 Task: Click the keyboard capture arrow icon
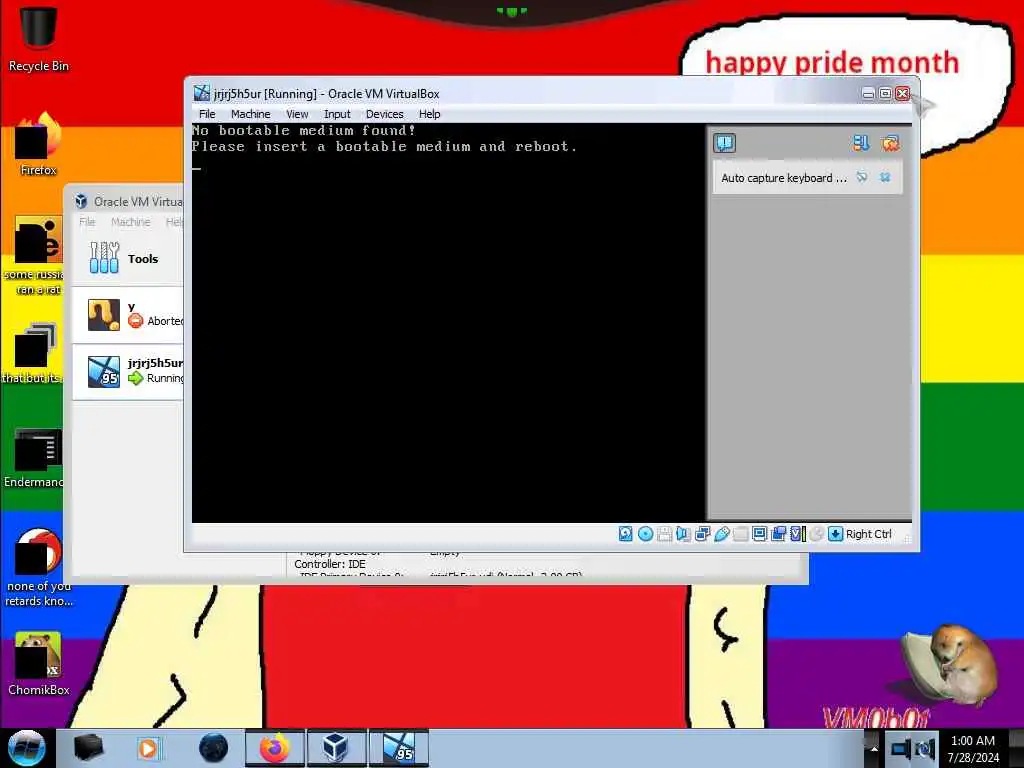(835, 534)
